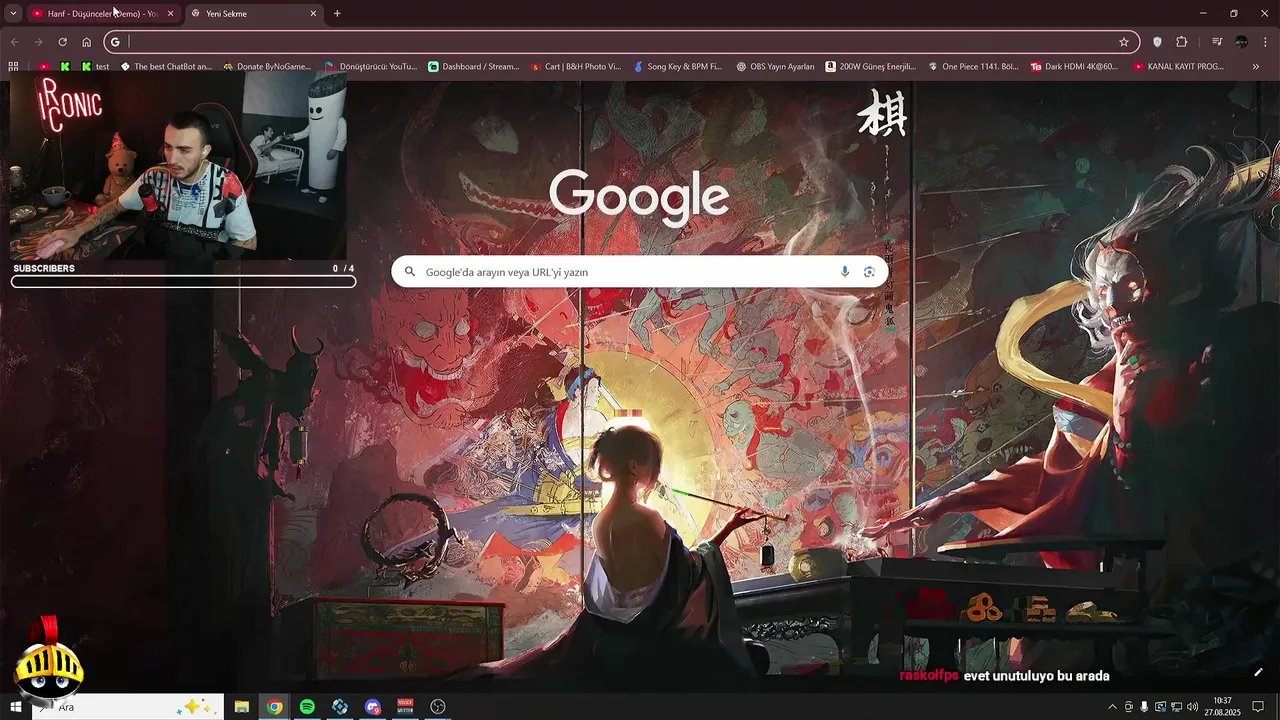Open the 'One Piece 1141. Böl...' bookmark
The width and height of the screenshot is (1280, 720).
[x=974, y=67]
